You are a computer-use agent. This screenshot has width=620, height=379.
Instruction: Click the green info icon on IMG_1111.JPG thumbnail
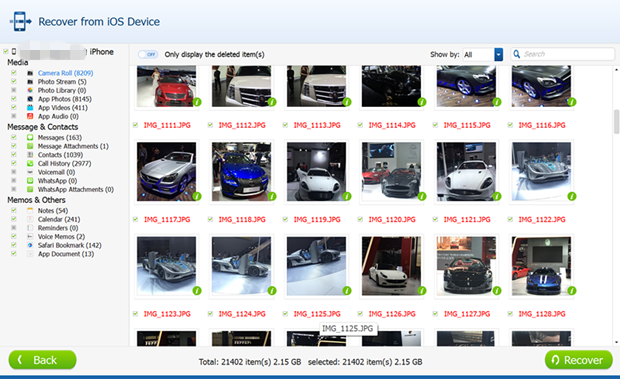197,102
